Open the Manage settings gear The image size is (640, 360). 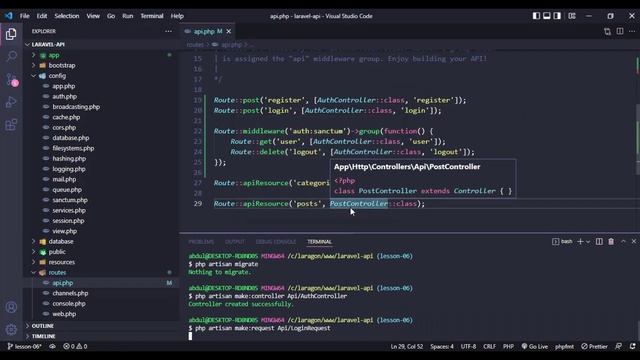(11, 329)
